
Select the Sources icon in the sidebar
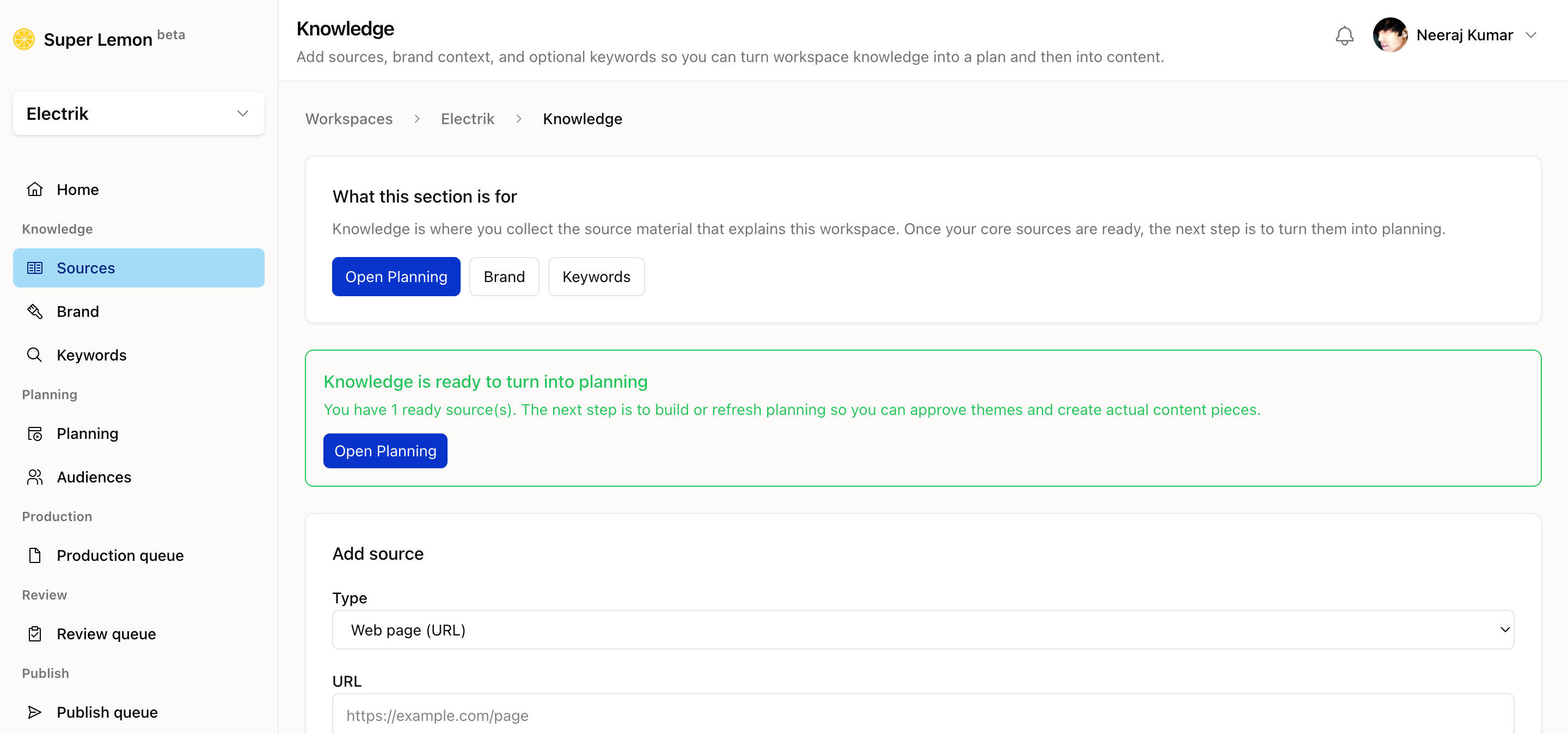[35, 268]
